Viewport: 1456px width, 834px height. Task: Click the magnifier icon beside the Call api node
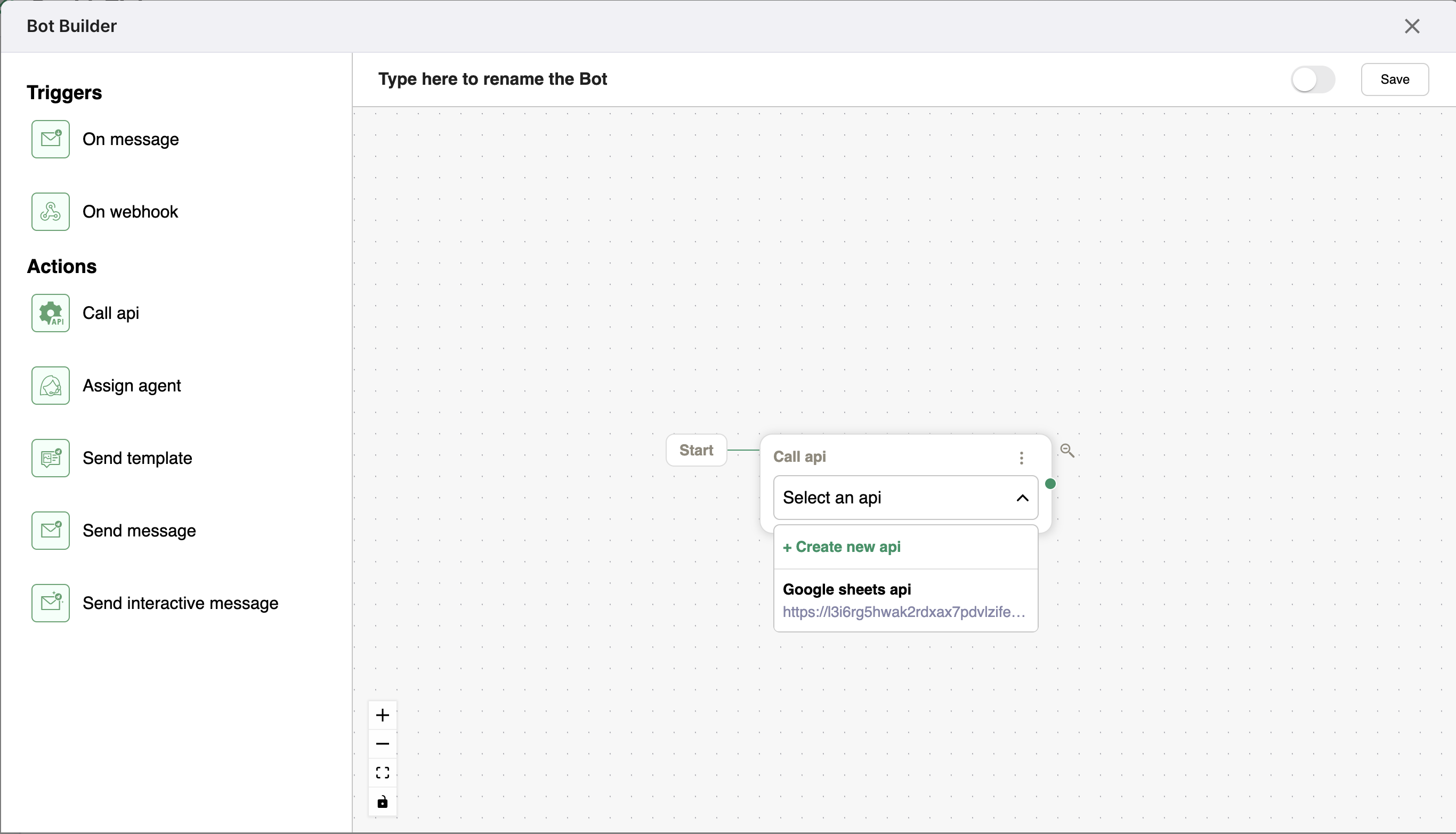pos(1068,450)
